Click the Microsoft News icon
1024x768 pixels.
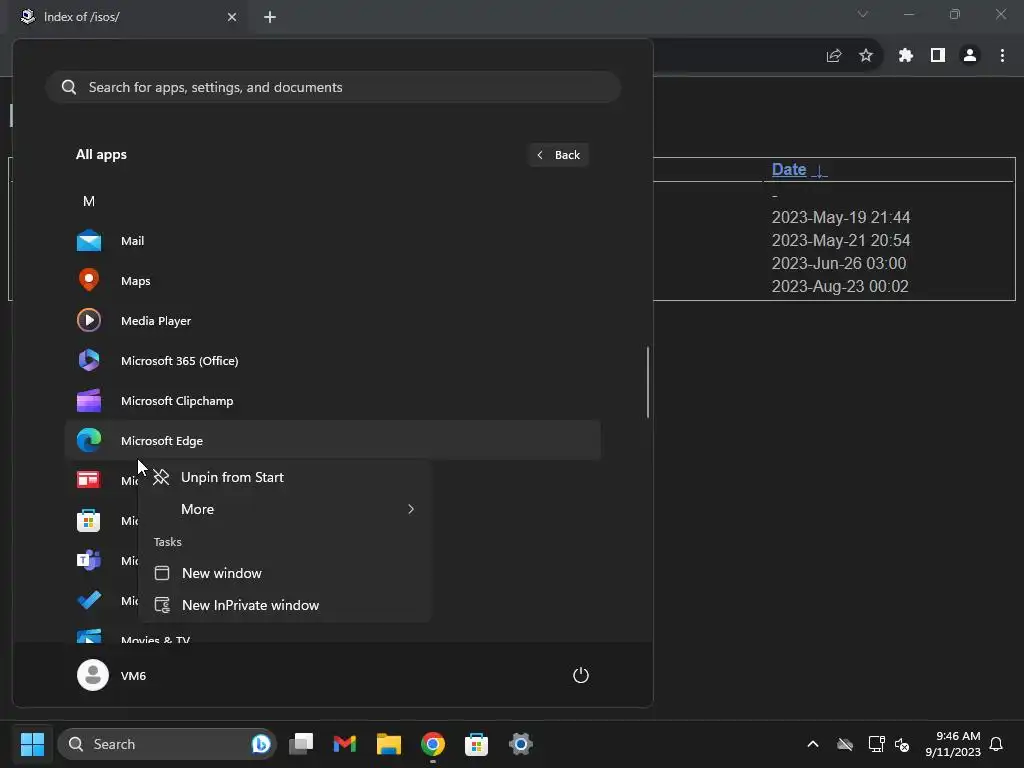click(x=89, y=480)
